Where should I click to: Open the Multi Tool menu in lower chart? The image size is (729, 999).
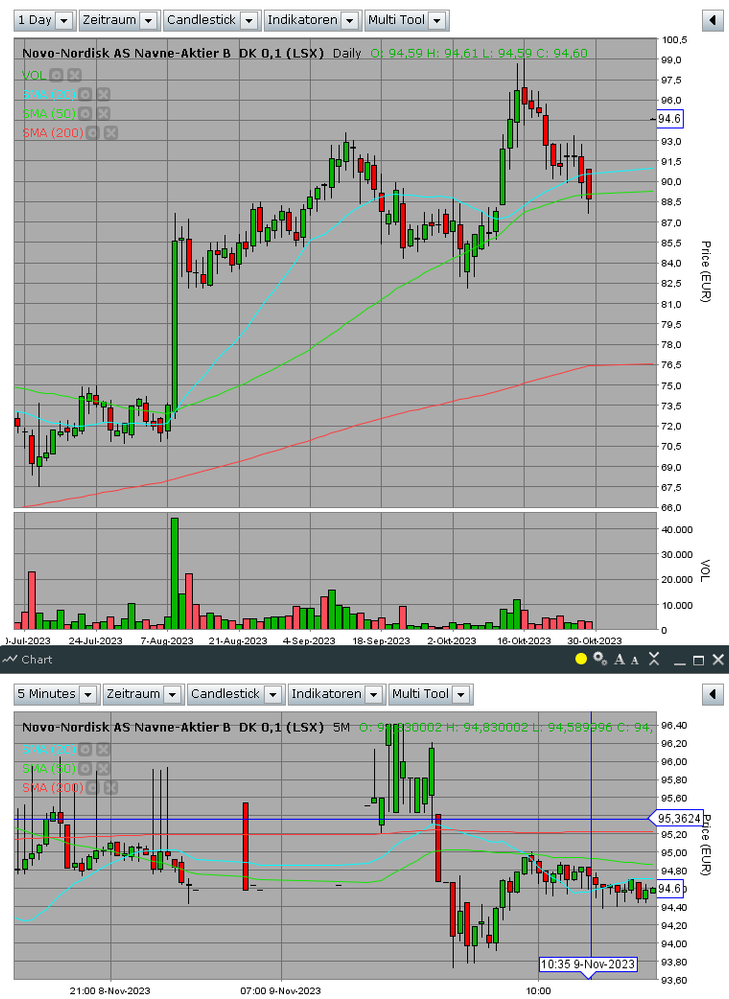pos(430,694)
